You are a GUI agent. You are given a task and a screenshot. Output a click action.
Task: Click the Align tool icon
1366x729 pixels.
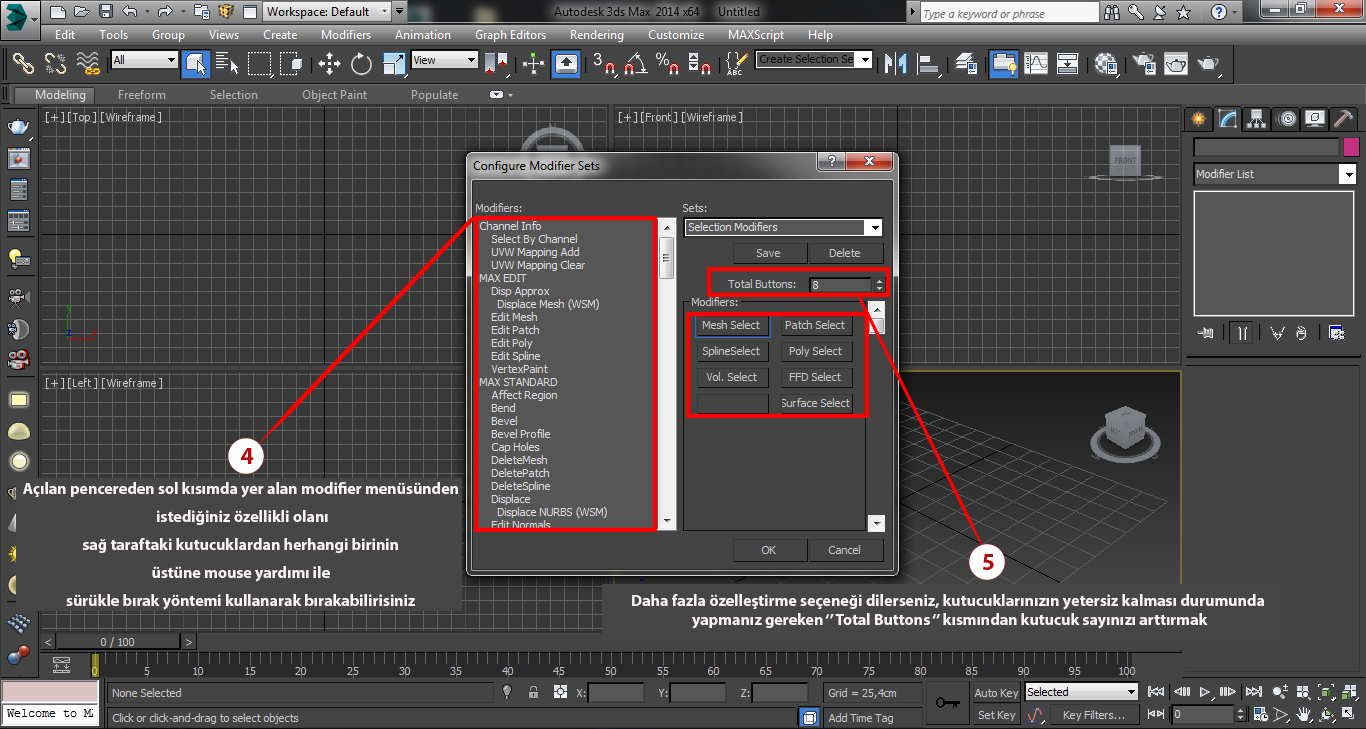(x=929, y=63)
